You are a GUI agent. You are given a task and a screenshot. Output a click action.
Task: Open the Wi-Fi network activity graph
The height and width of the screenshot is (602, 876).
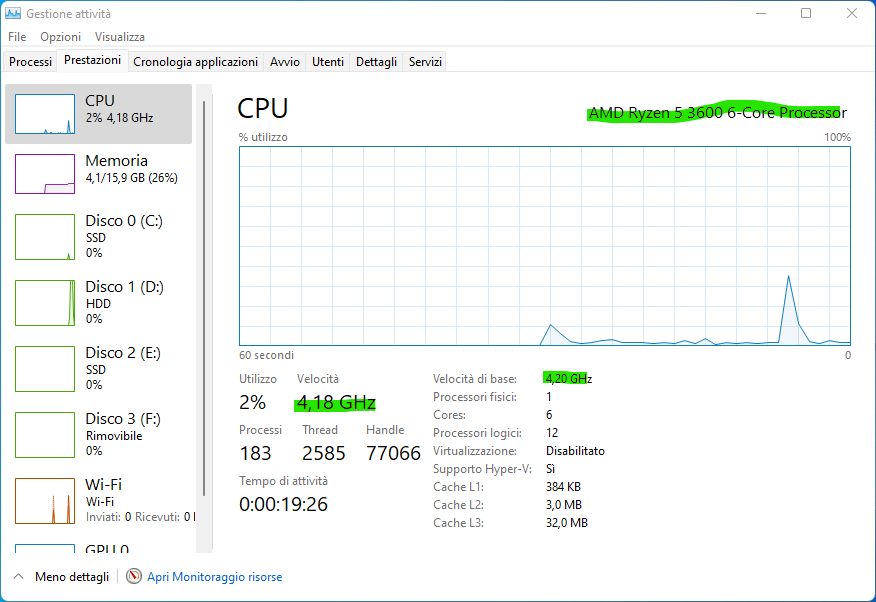(x=45, y=500)
